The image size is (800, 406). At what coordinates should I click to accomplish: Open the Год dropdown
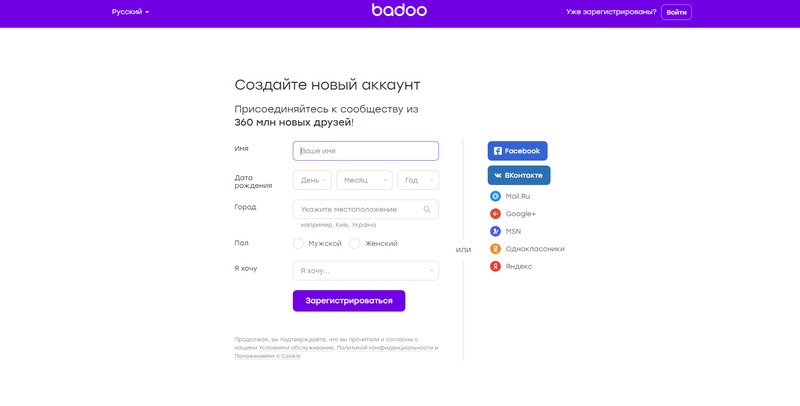(x=418, y=180)
